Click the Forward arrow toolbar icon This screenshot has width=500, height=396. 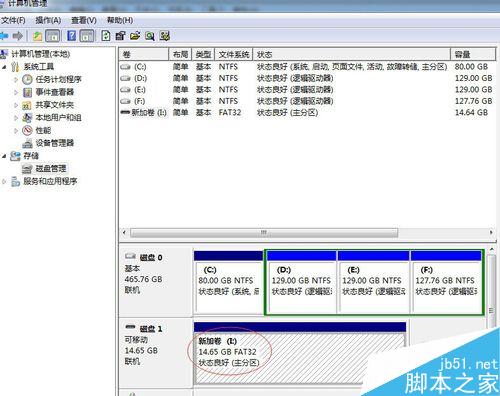pyautogui.click(x=18, y=36)
